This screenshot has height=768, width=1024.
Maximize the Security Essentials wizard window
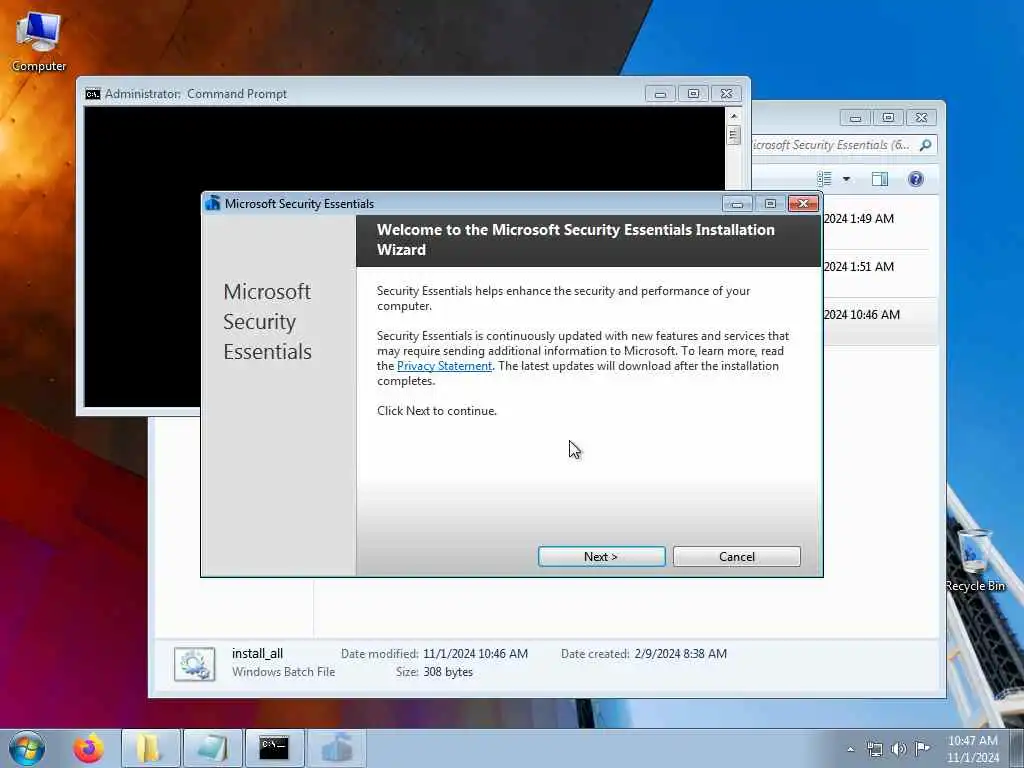[770, 204]
